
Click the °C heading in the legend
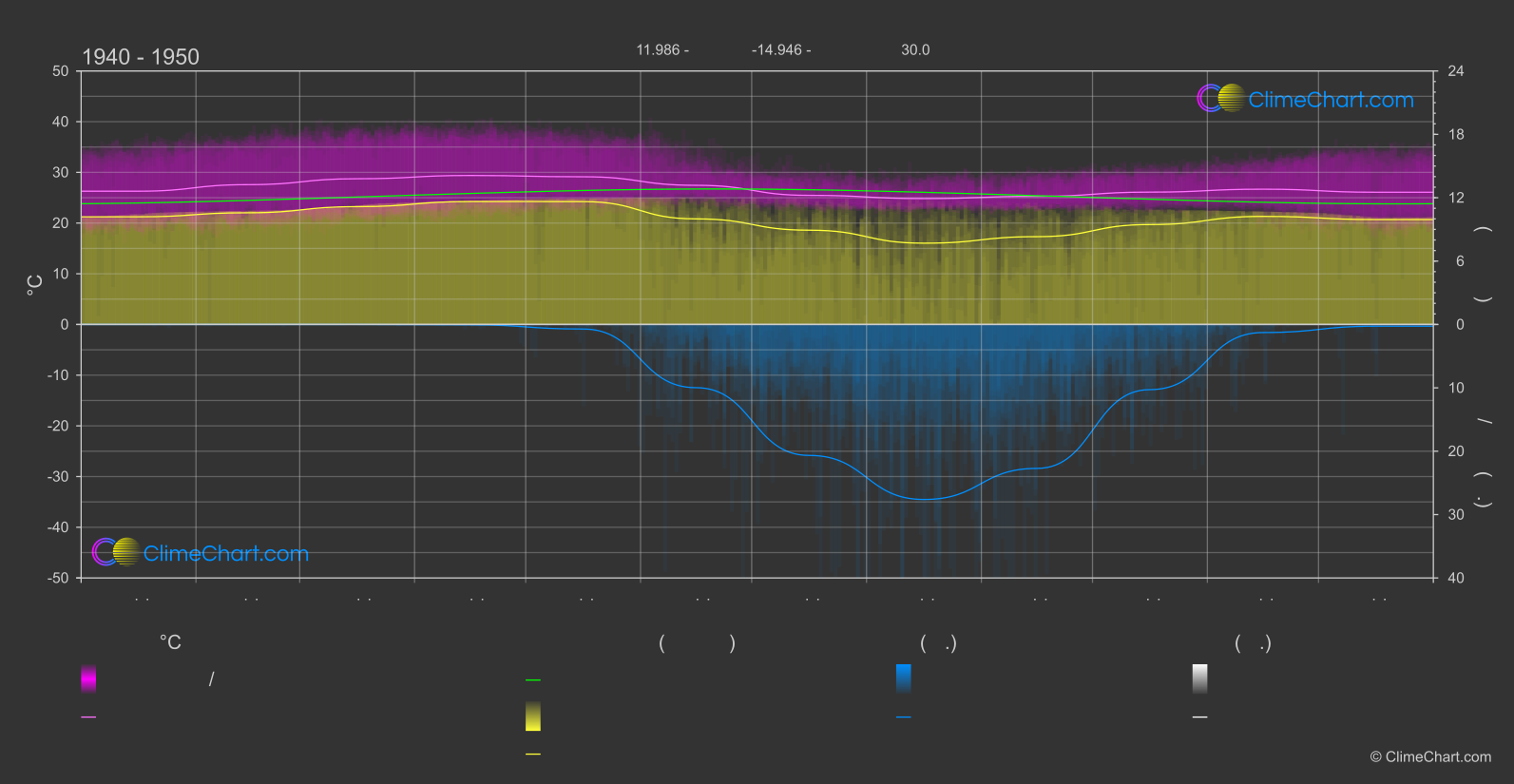click(170, 643)
